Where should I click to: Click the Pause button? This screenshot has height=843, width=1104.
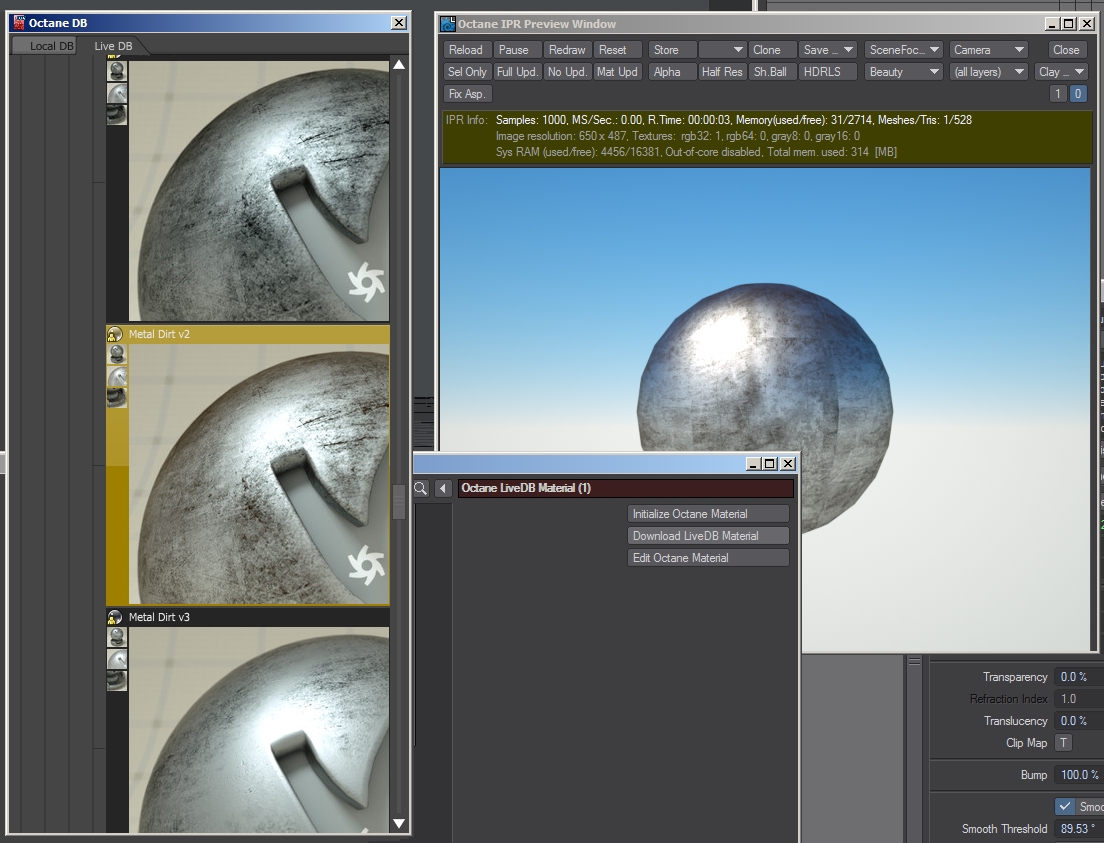click(x=517, y=50)
